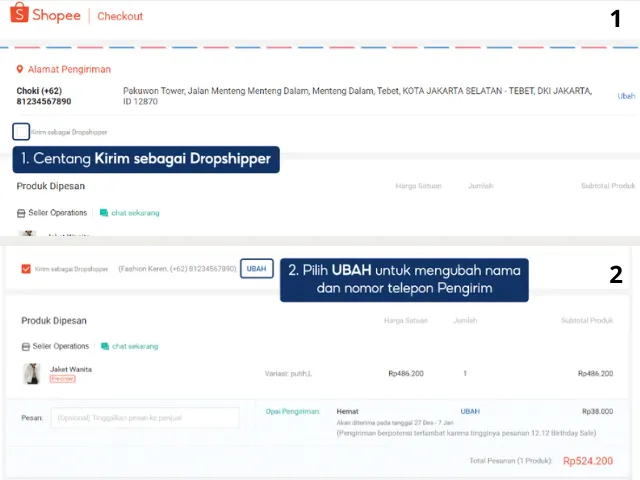Click the Shopee bag logo icon
This screenshot has height=480, width=640.
[x=19, y=12]
